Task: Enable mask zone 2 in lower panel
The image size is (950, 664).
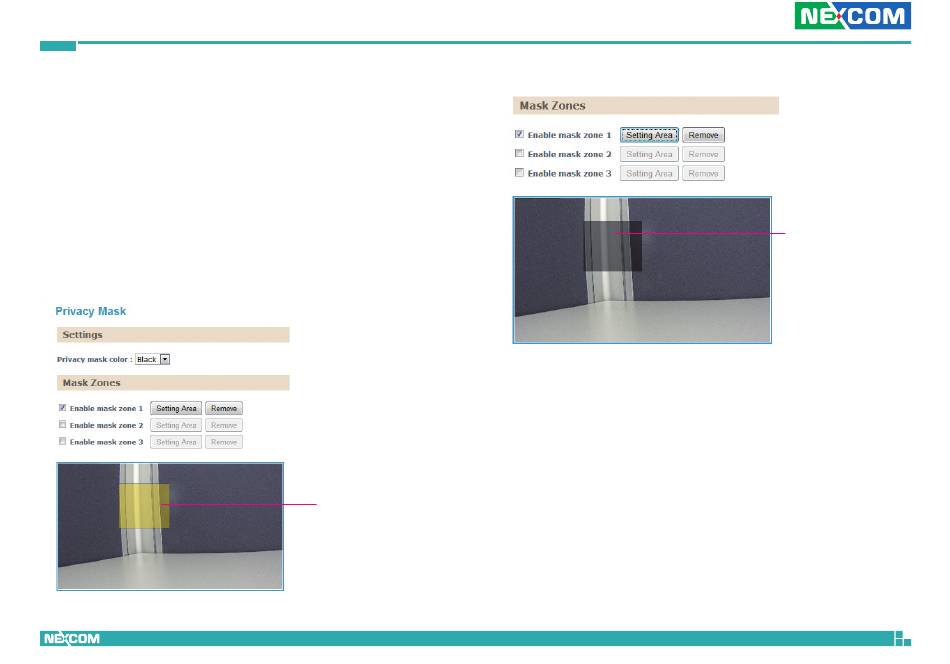Action: tap(62, 425)
